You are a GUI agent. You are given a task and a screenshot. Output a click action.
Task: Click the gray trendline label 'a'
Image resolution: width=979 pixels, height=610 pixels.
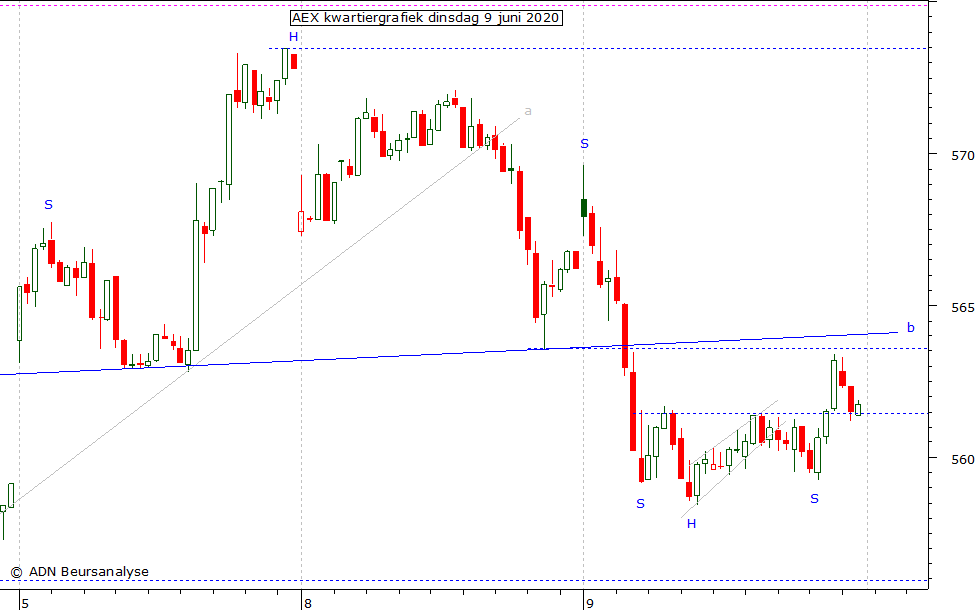pyautogui.click(x=528, y=111)
